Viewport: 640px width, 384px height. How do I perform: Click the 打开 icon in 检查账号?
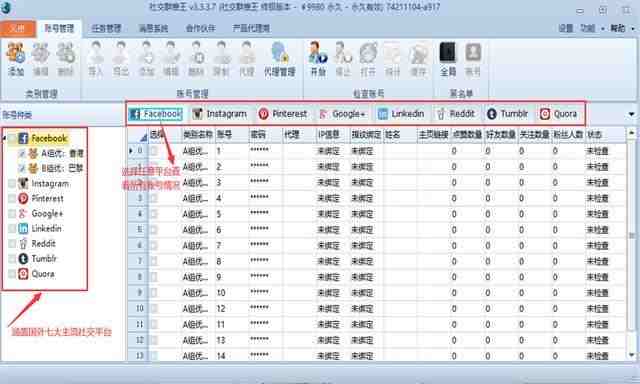[x=368, y=59]
